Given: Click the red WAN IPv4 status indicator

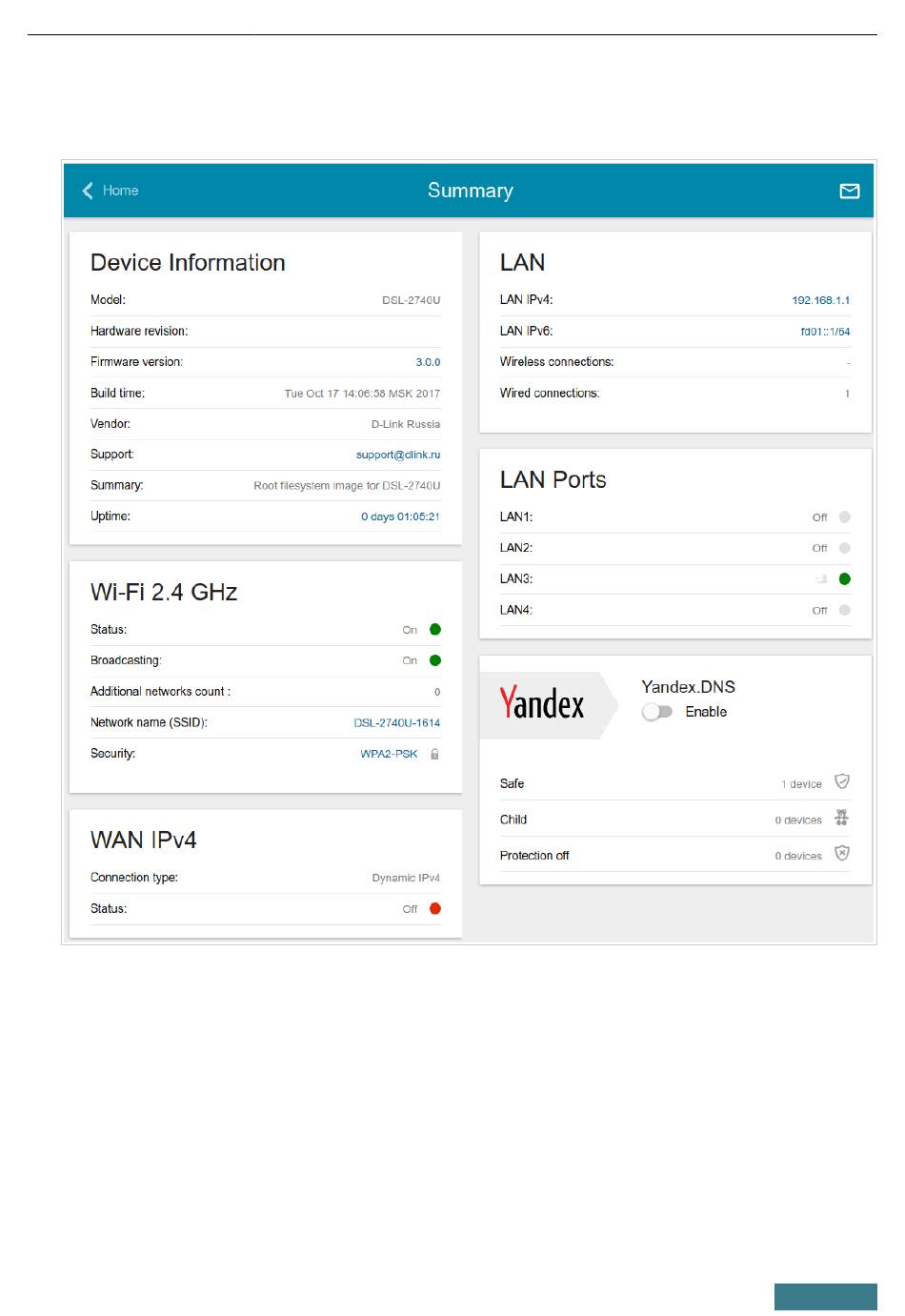Looking at the screenshot, I should point(435,909).
